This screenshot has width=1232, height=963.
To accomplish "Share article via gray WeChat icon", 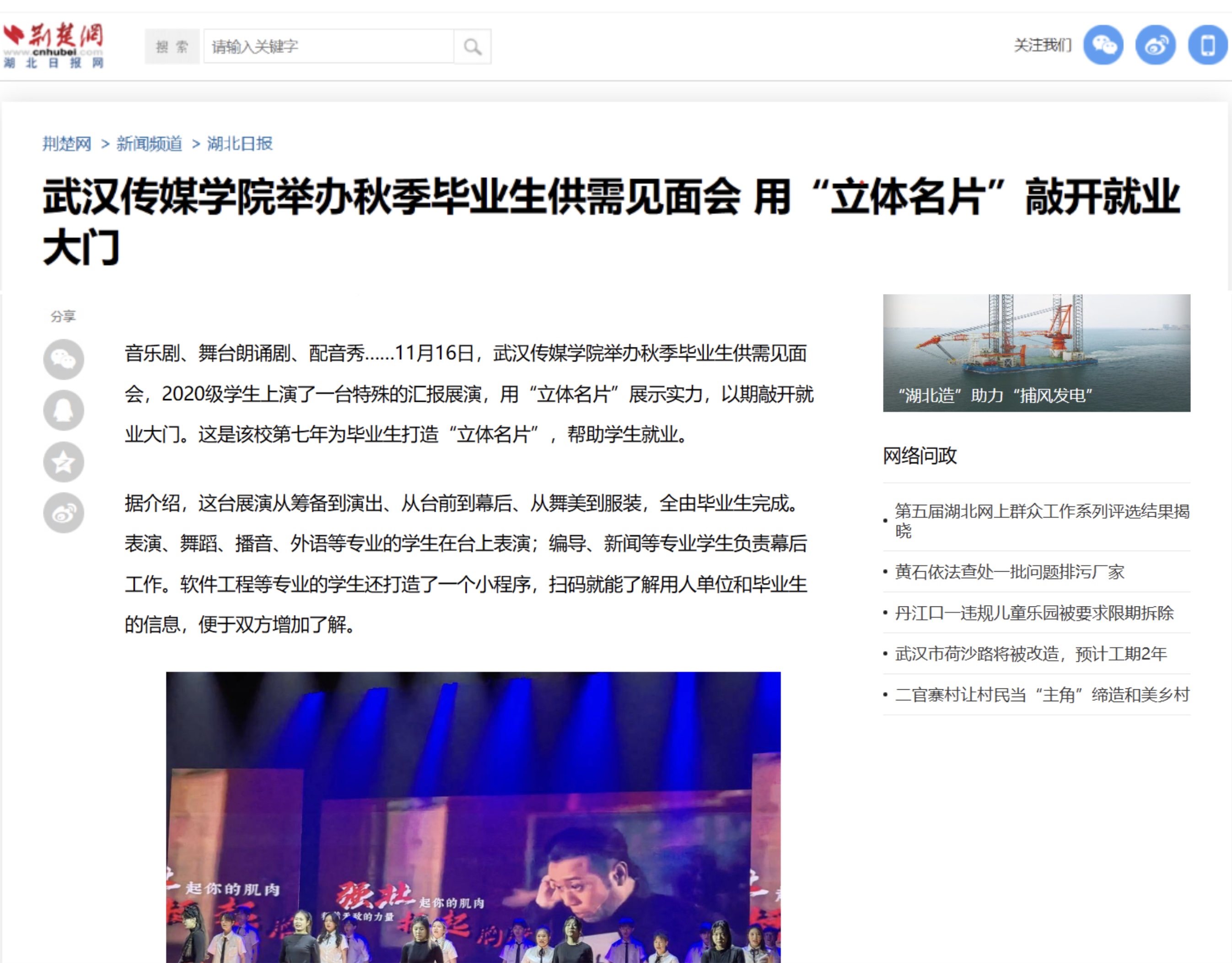I will click(x=64, y=359).
